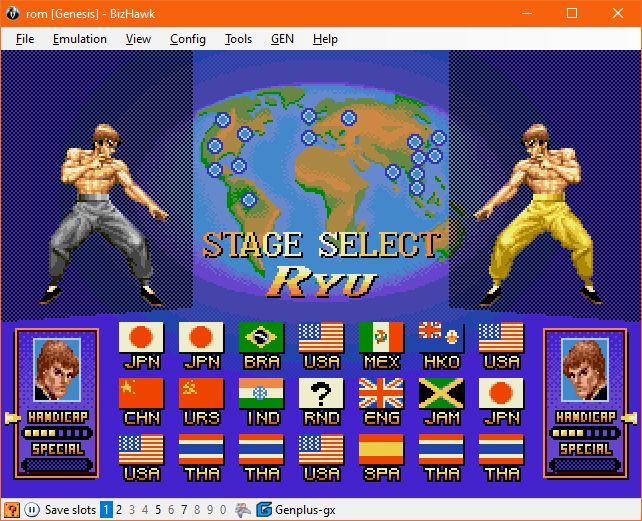Select save slot 9
This screenshot has width=642, height=521.
tap(210, 510)
